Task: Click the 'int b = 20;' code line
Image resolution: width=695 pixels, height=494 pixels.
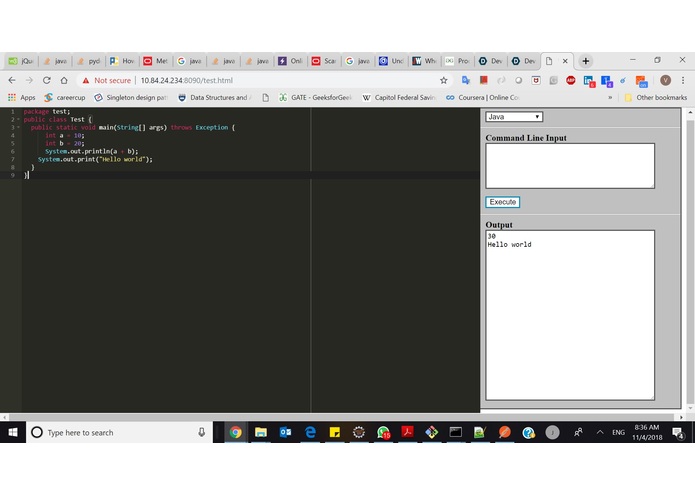Action: 64,144
